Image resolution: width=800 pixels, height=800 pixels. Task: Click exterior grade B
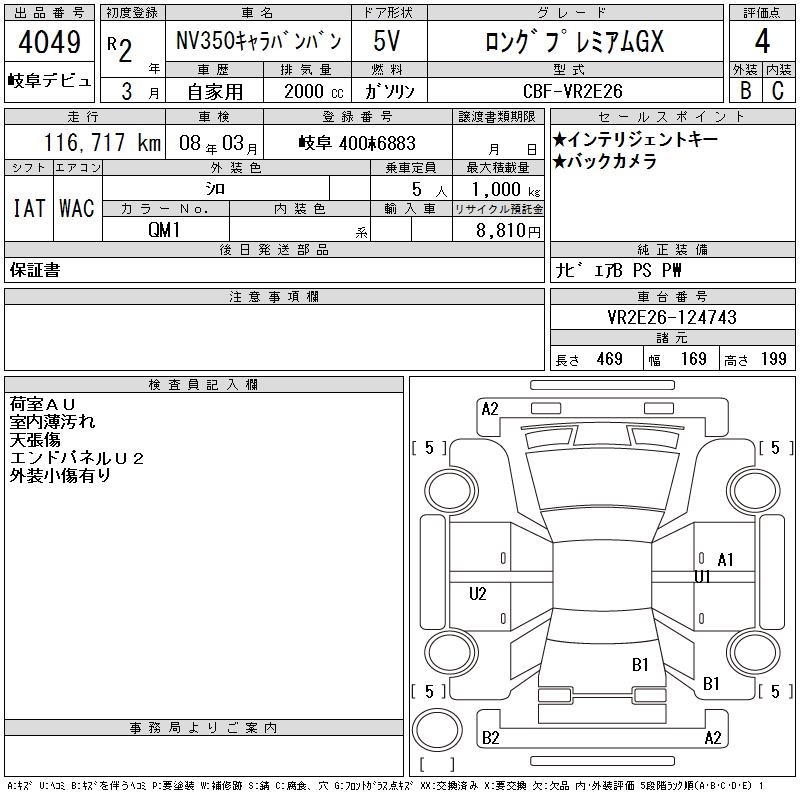pyautogui.click(x=745, y=90)
